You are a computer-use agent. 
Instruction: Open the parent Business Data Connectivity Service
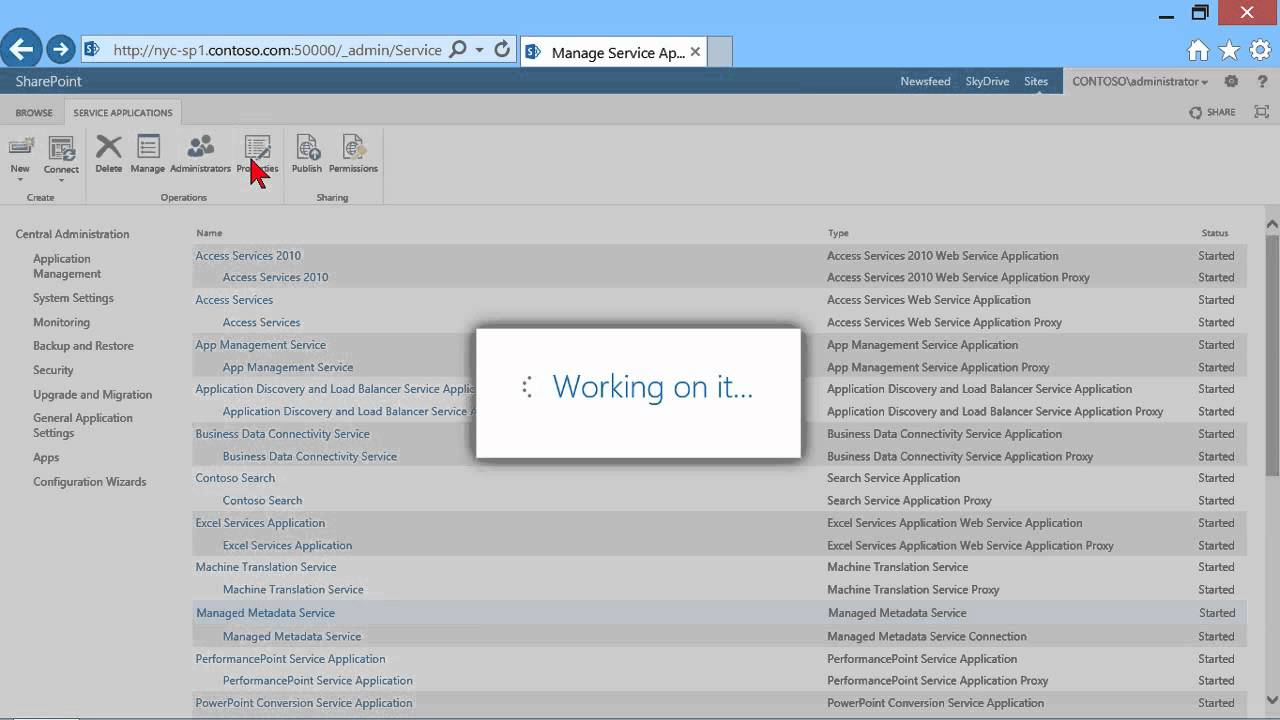tap(282, 434)
